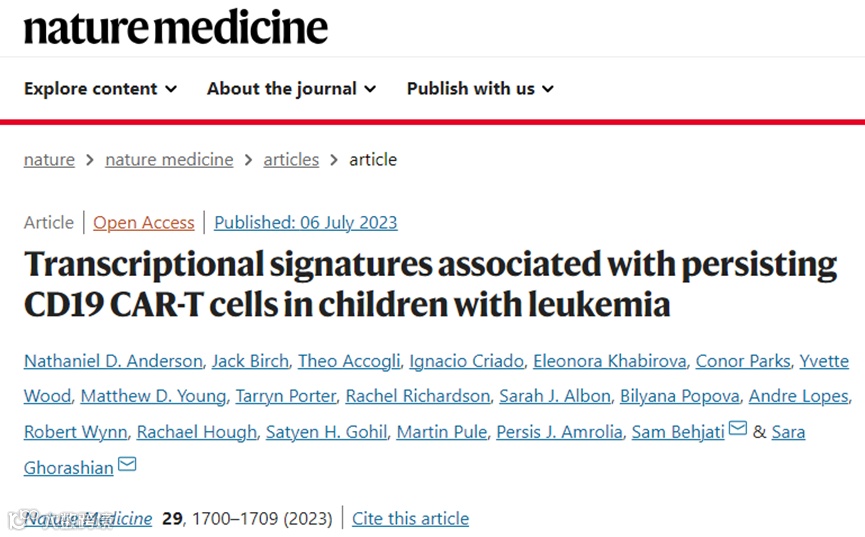This screenshot has height=537, width=865.
Task: Click envelope icon next to Sam Behjati
Action: 738,429
